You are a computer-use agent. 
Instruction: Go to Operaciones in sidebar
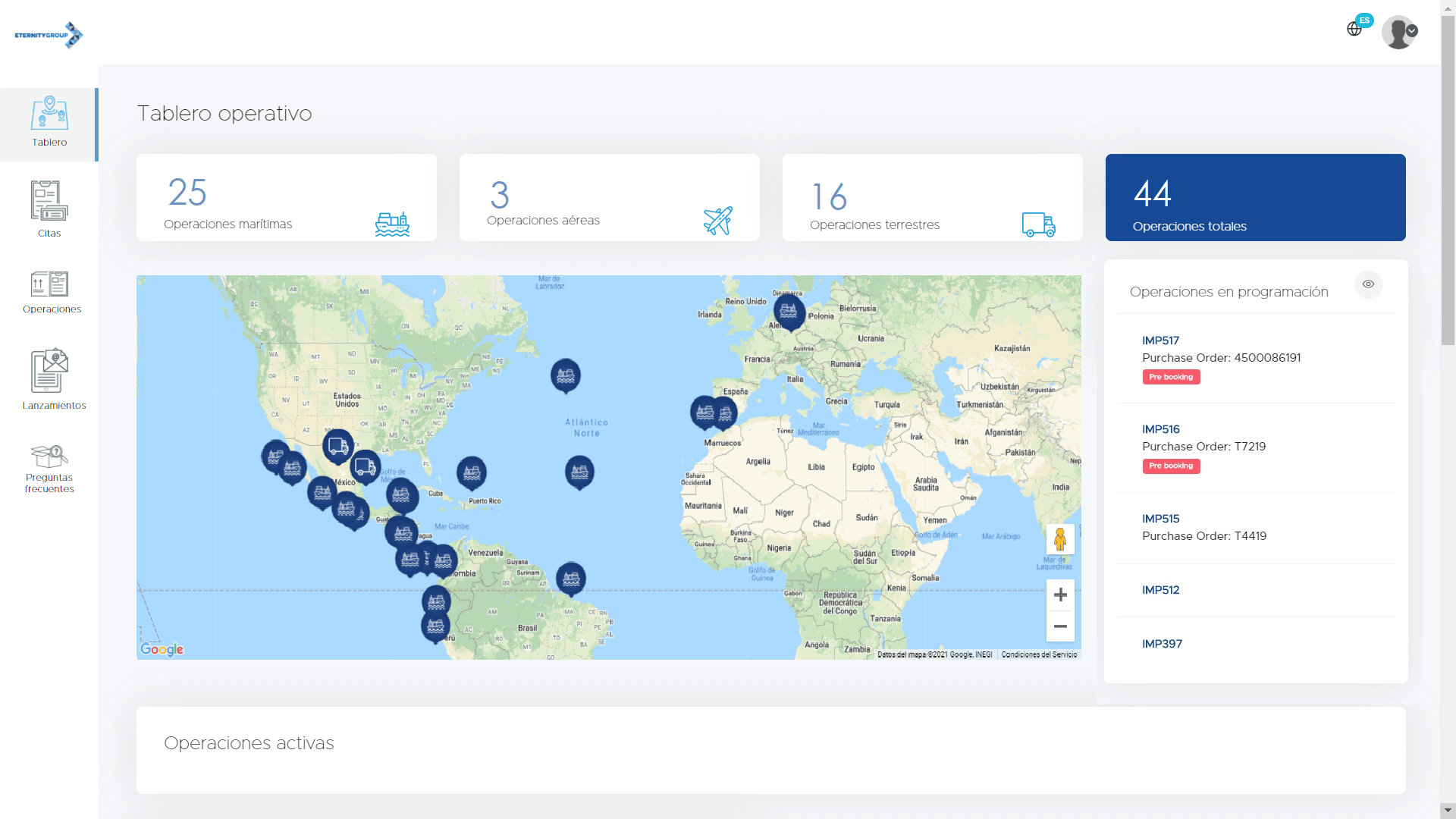point(51,293)
